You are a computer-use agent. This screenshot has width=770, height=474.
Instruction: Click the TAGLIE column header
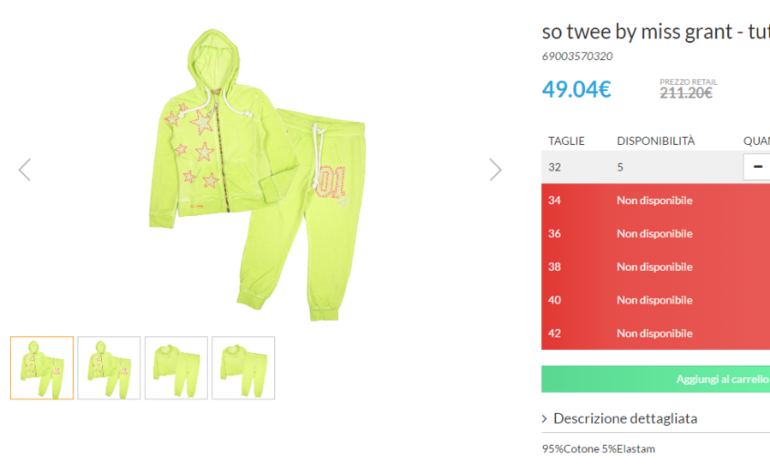point(566,141)
